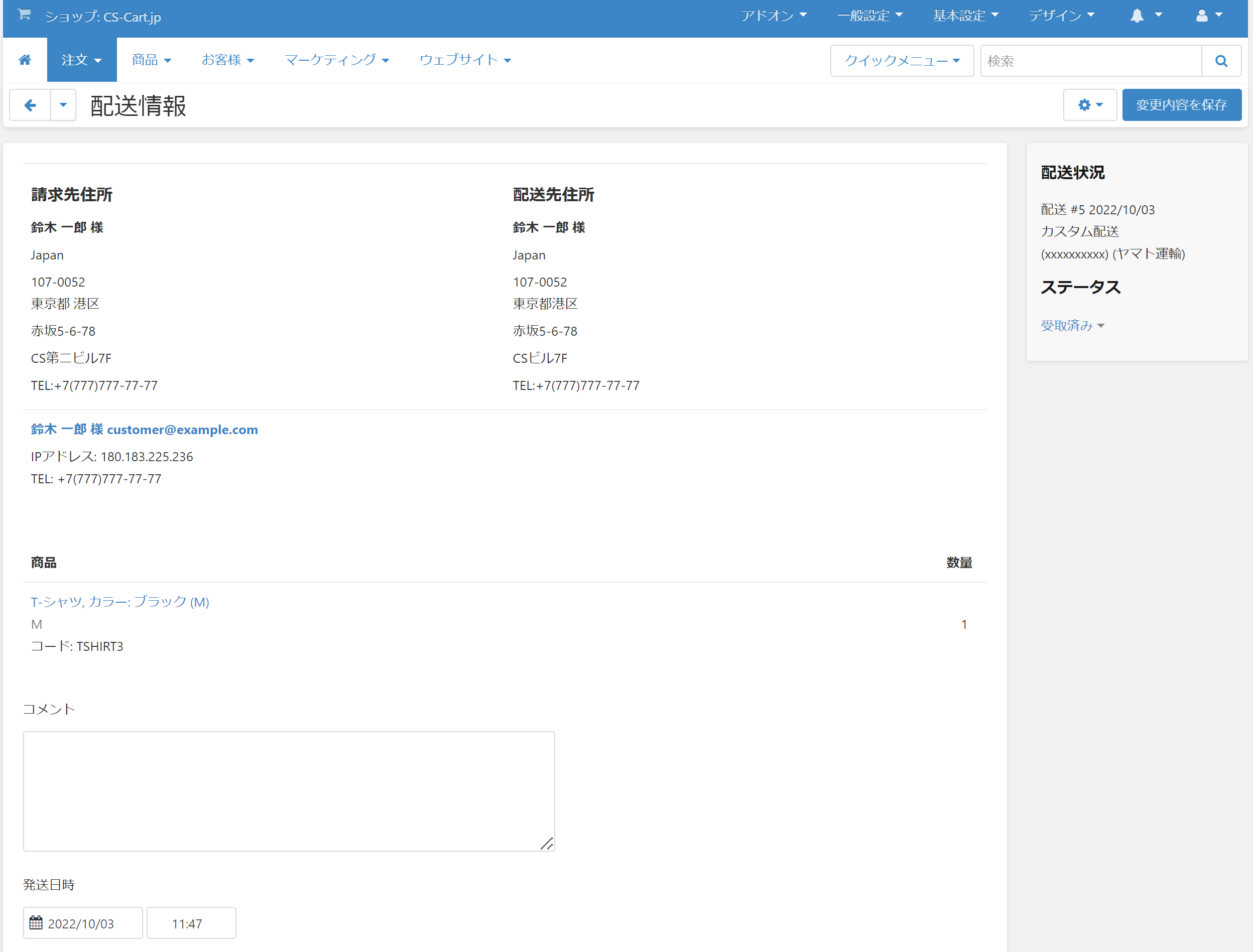Go back with the left arrow button
The width and height of the screenshot is (1253, 952).
[31, 105]
